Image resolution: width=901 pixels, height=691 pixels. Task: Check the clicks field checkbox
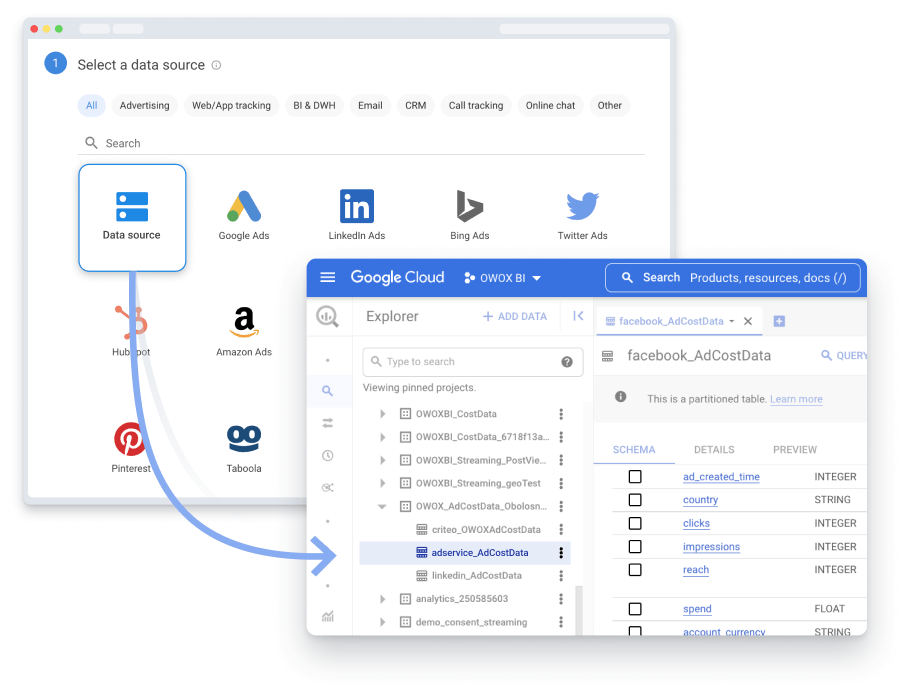635,523
